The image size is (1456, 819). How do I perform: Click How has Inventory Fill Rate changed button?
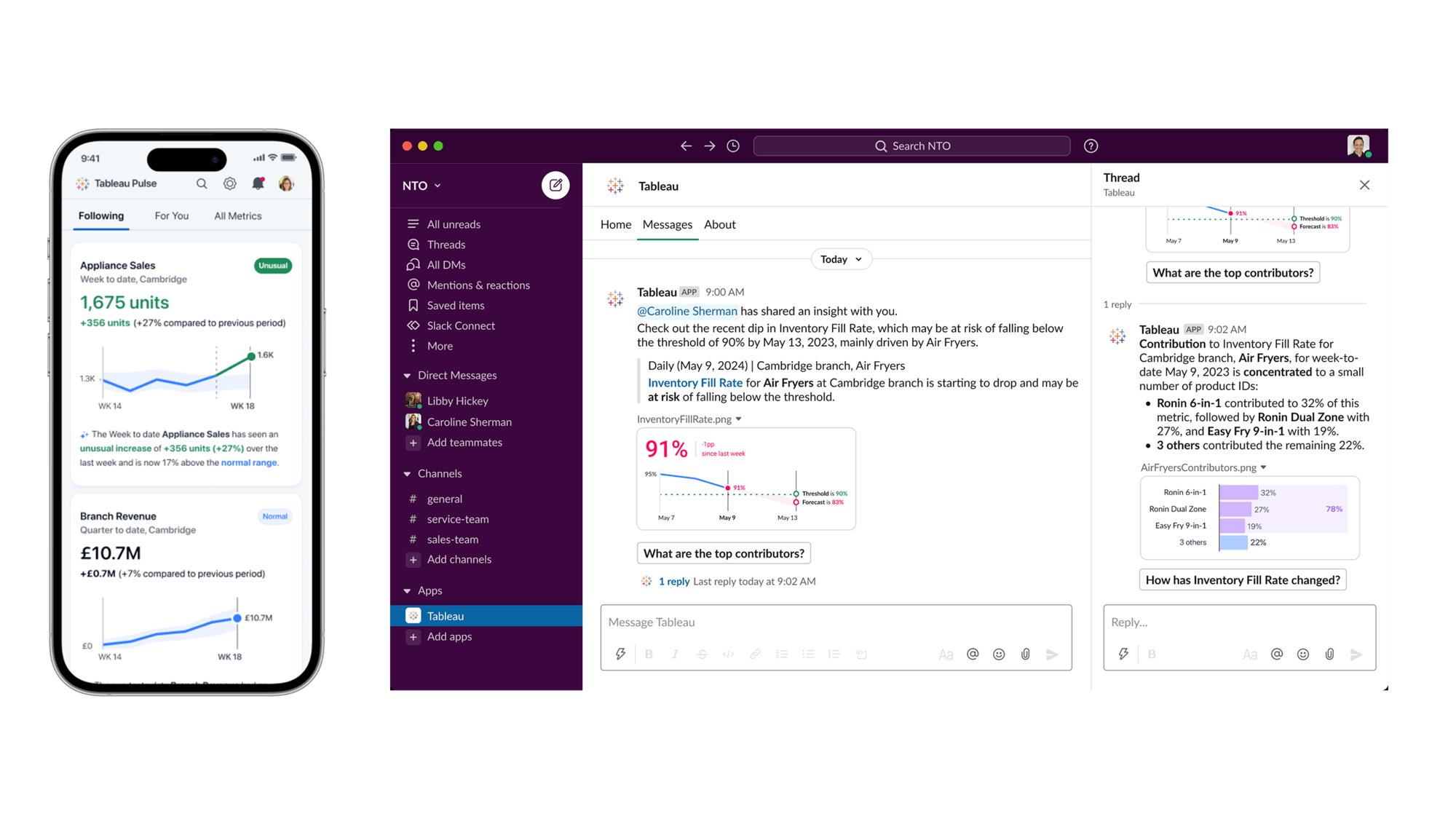(x=1243, y=580)
